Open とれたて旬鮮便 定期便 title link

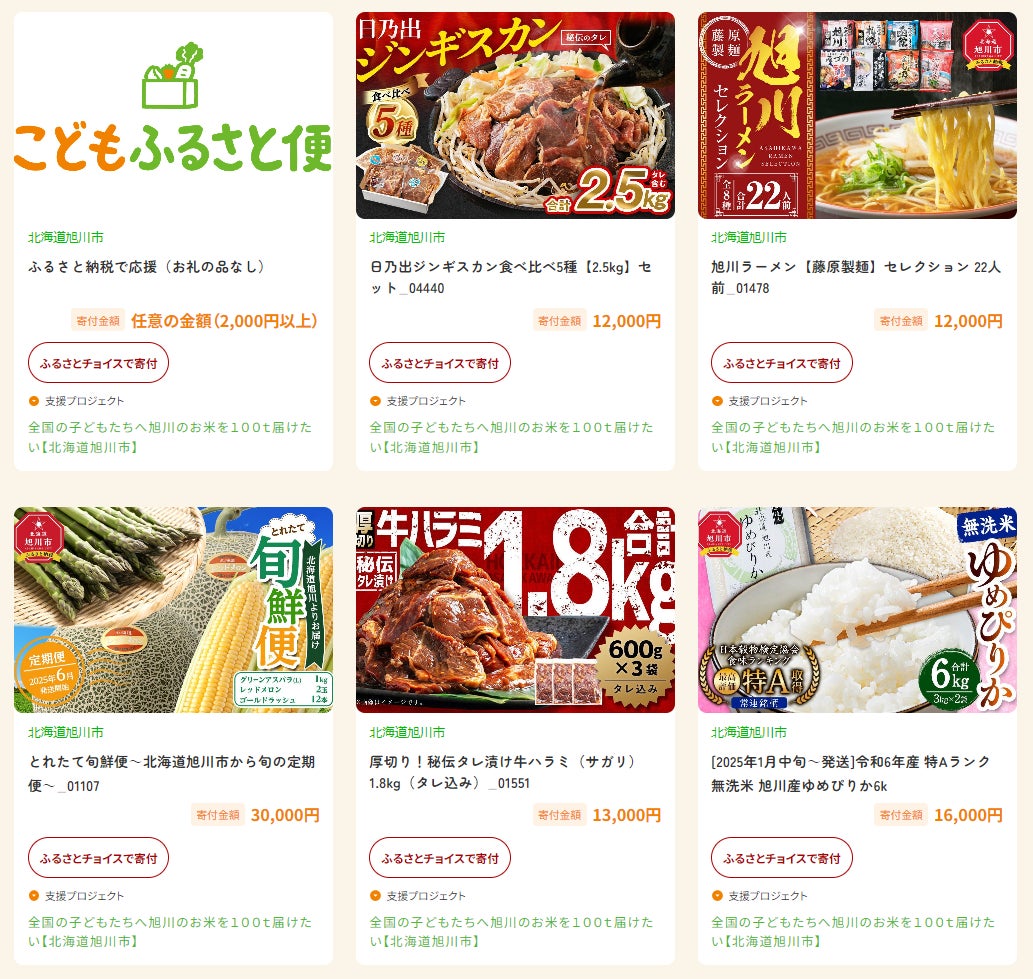pos(171,773)
